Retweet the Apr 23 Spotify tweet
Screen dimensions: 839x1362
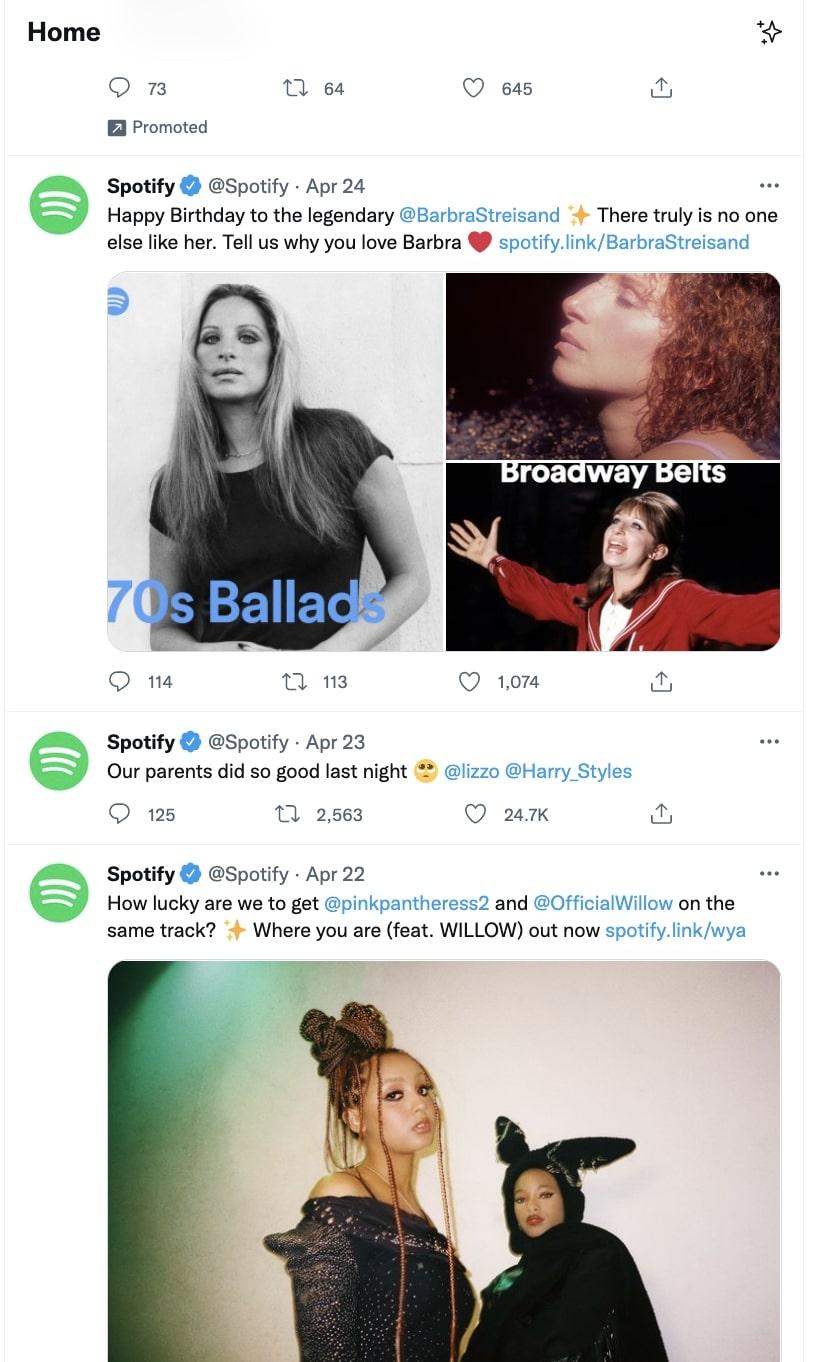click(x=288, y=814)
